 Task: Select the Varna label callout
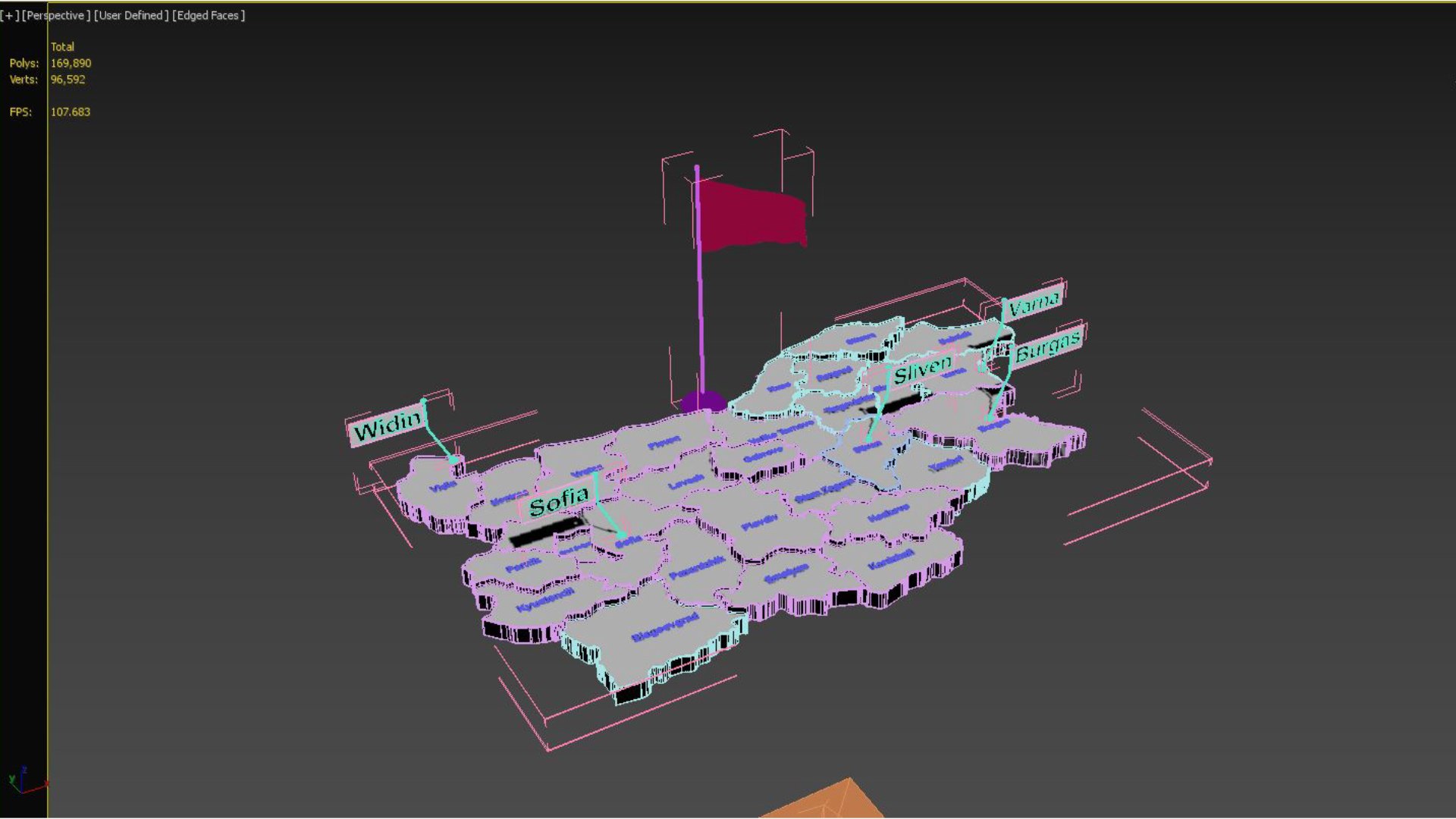(x=1034, y=303)
